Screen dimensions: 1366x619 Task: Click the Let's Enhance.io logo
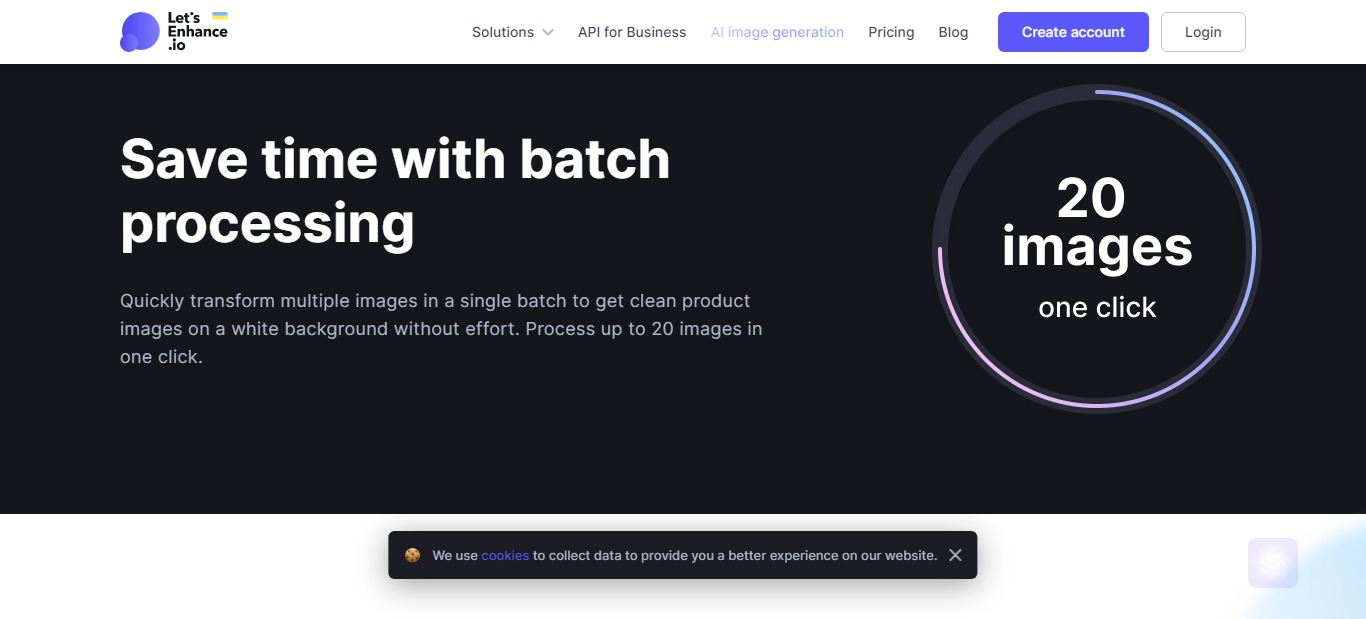174,32
